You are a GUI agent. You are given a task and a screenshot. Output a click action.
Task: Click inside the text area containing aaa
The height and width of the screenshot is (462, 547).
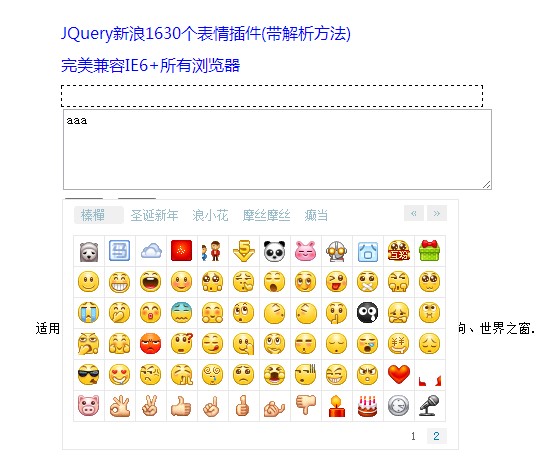[x=277, y=149]
